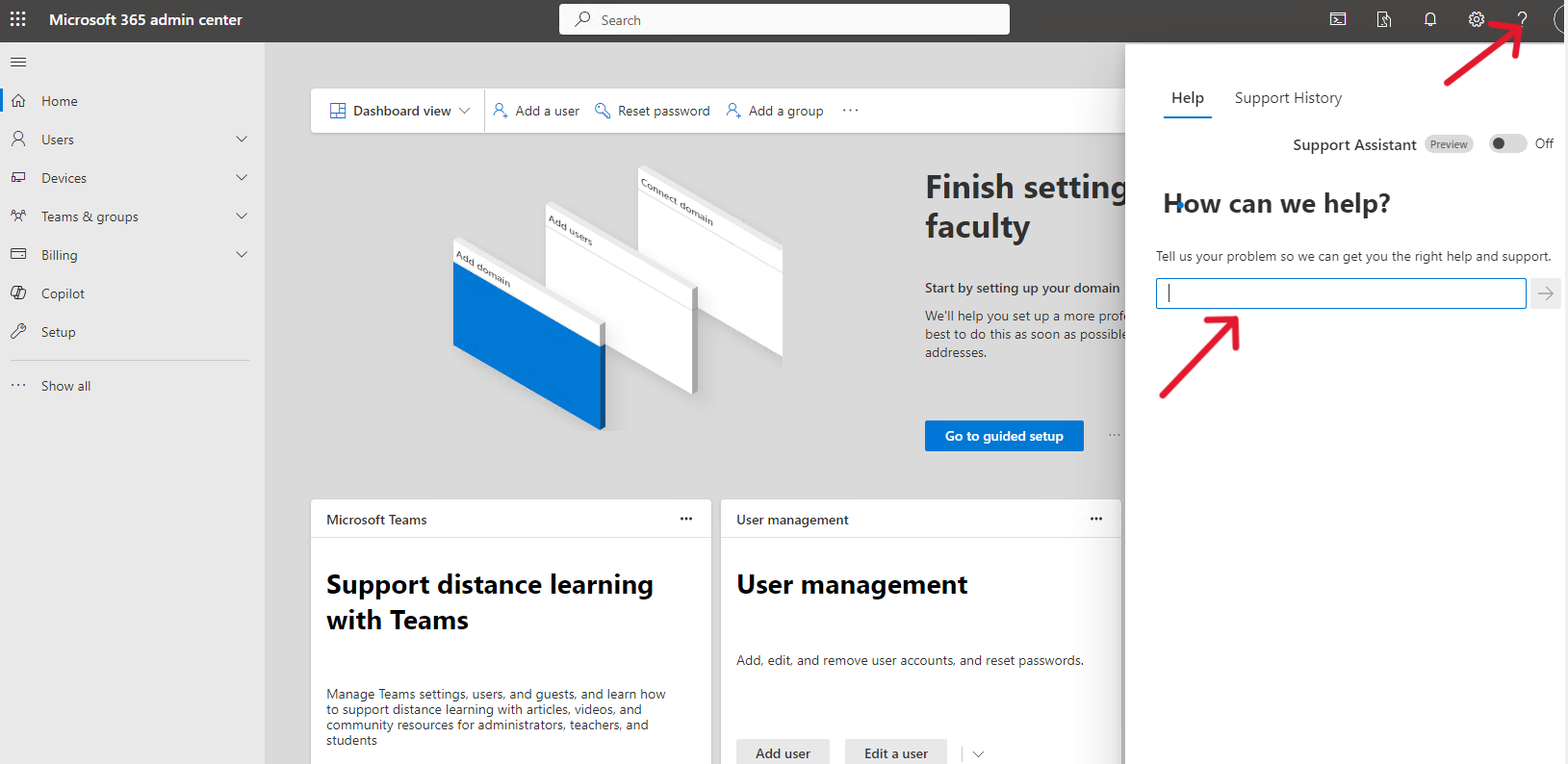Image resolution: width=1568 pixels, height=764 pixels.
Task: Click the Setup wrench icon
Action: (x=18, y=332)
